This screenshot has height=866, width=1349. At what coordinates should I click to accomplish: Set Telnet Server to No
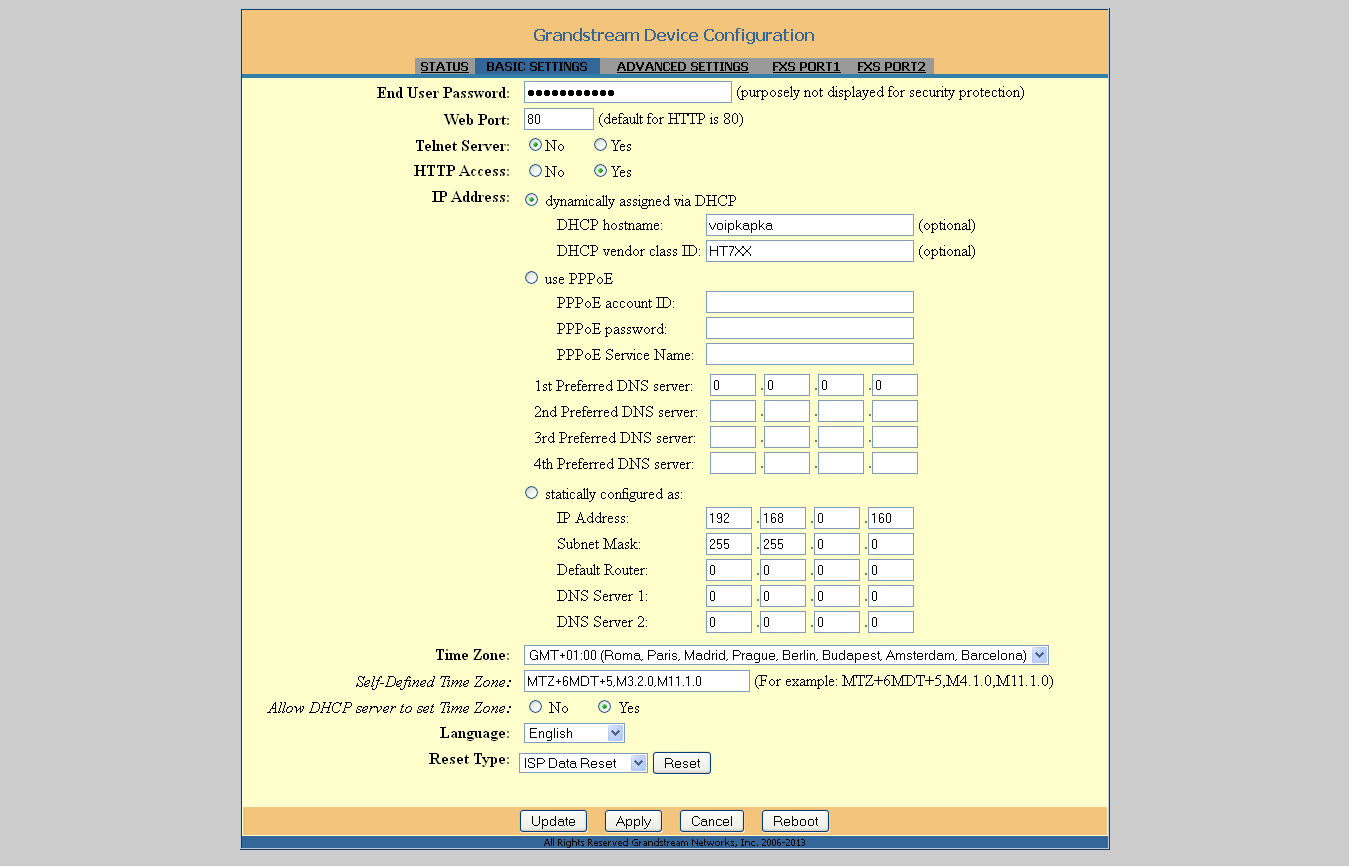click(536, 145)
